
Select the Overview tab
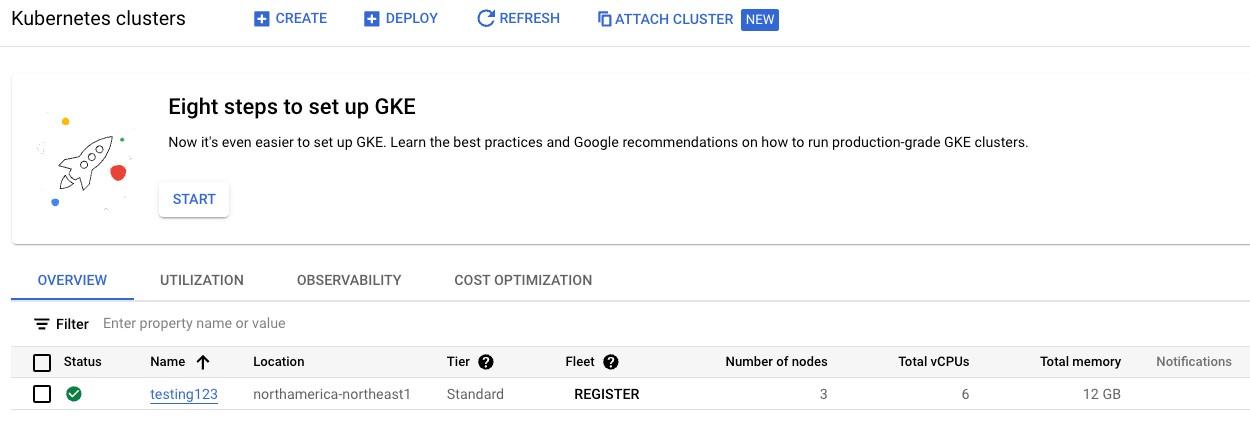72,280
